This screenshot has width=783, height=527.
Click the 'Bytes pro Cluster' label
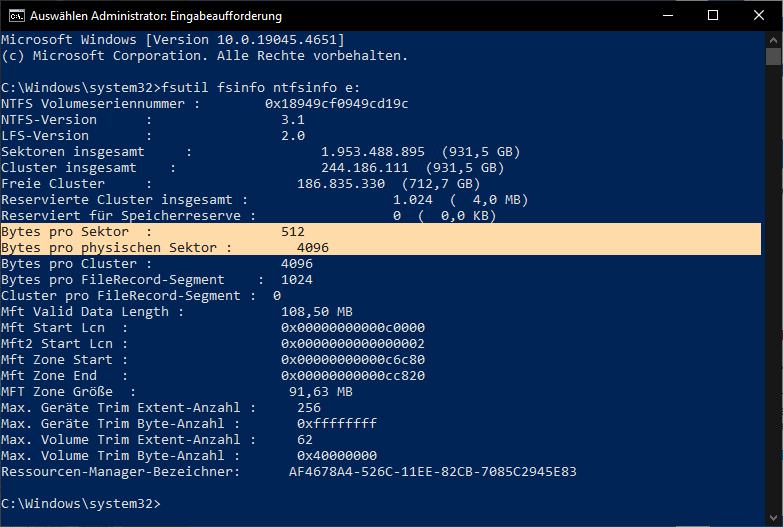(x=68, y=263)
